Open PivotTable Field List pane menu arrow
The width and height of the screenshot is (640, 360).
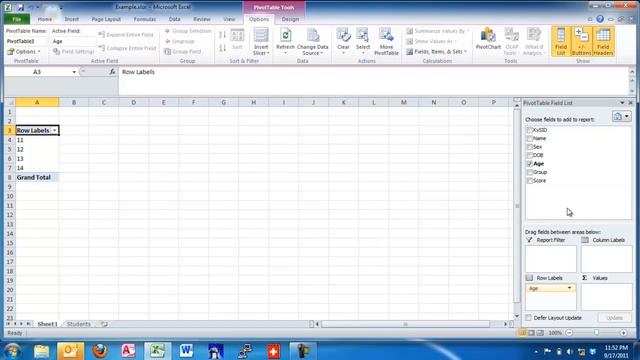622,103
